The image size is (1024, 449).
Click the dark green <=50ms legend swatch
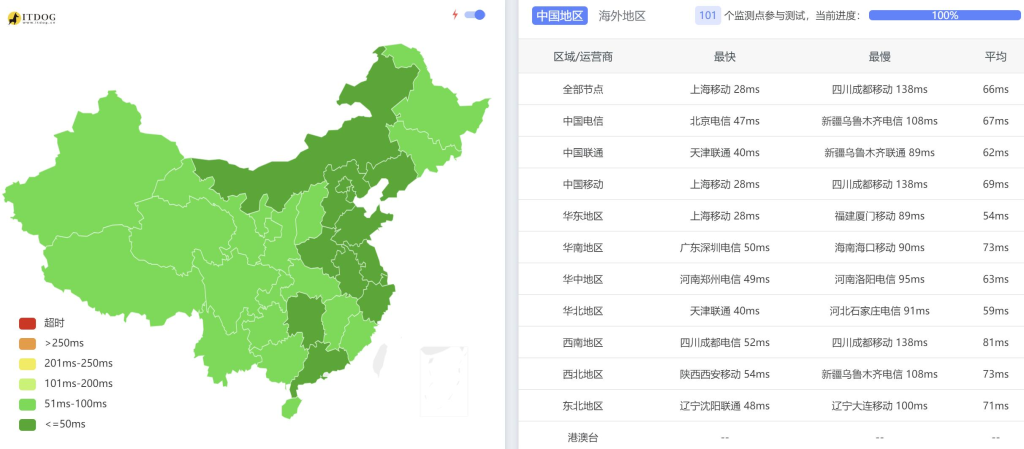click(27, 424)
